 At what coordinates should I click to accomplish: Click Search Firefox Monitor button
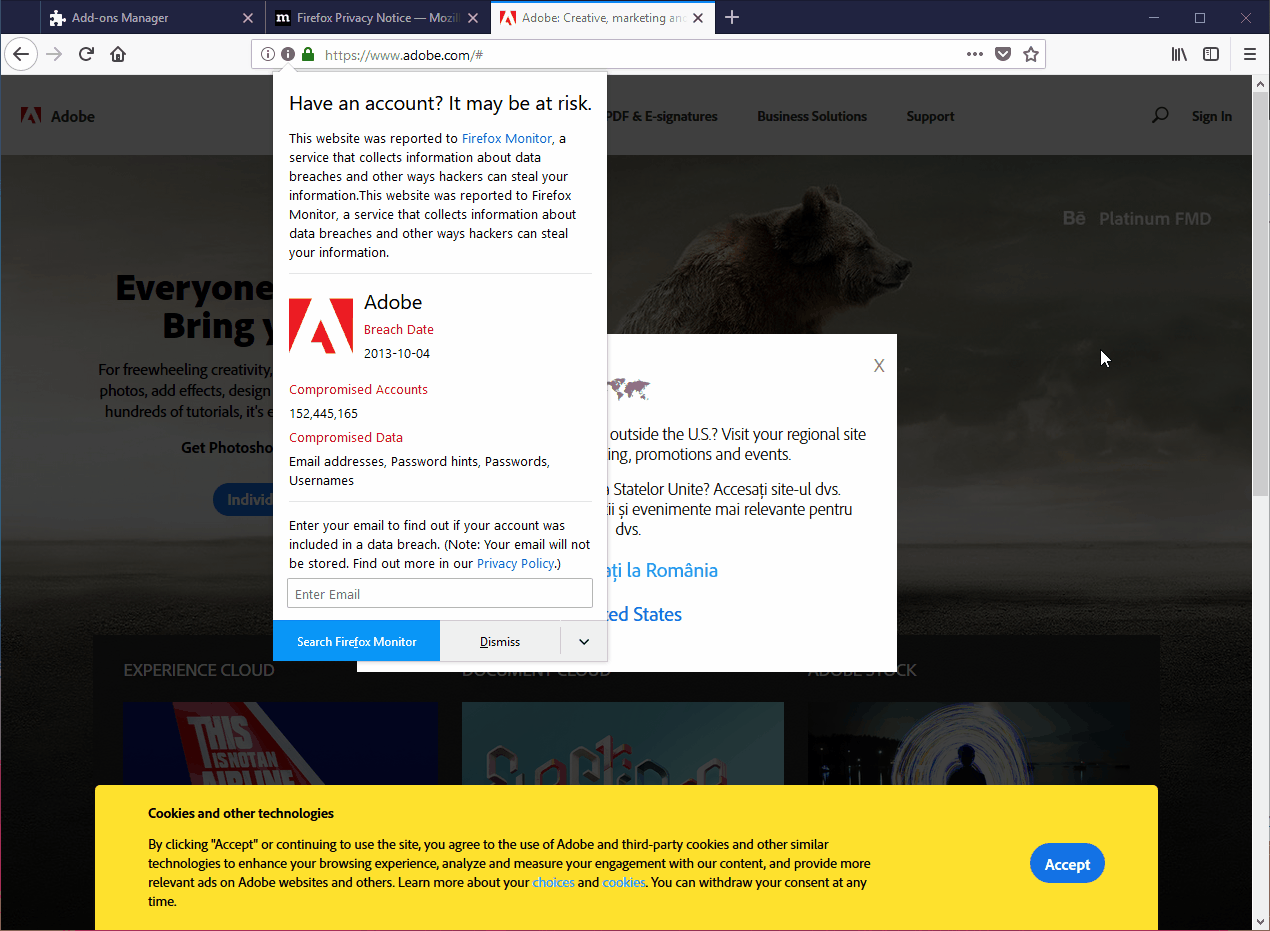(x=356, y=641)
